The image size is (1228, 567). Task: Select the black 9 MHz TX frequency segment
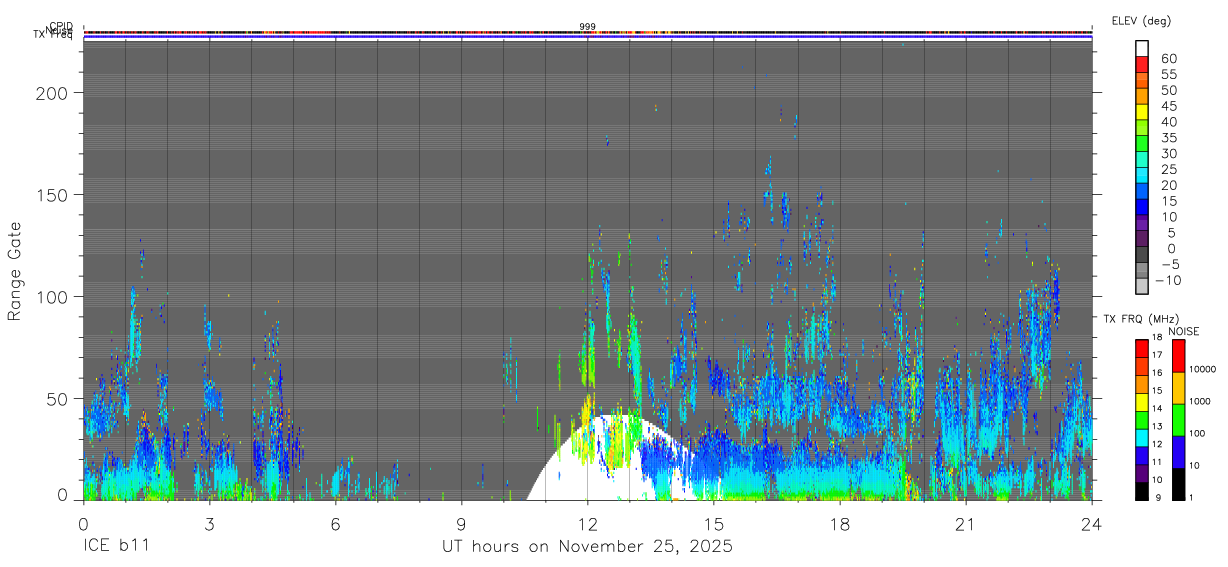pyautogui.click(x=1141, y=490)
